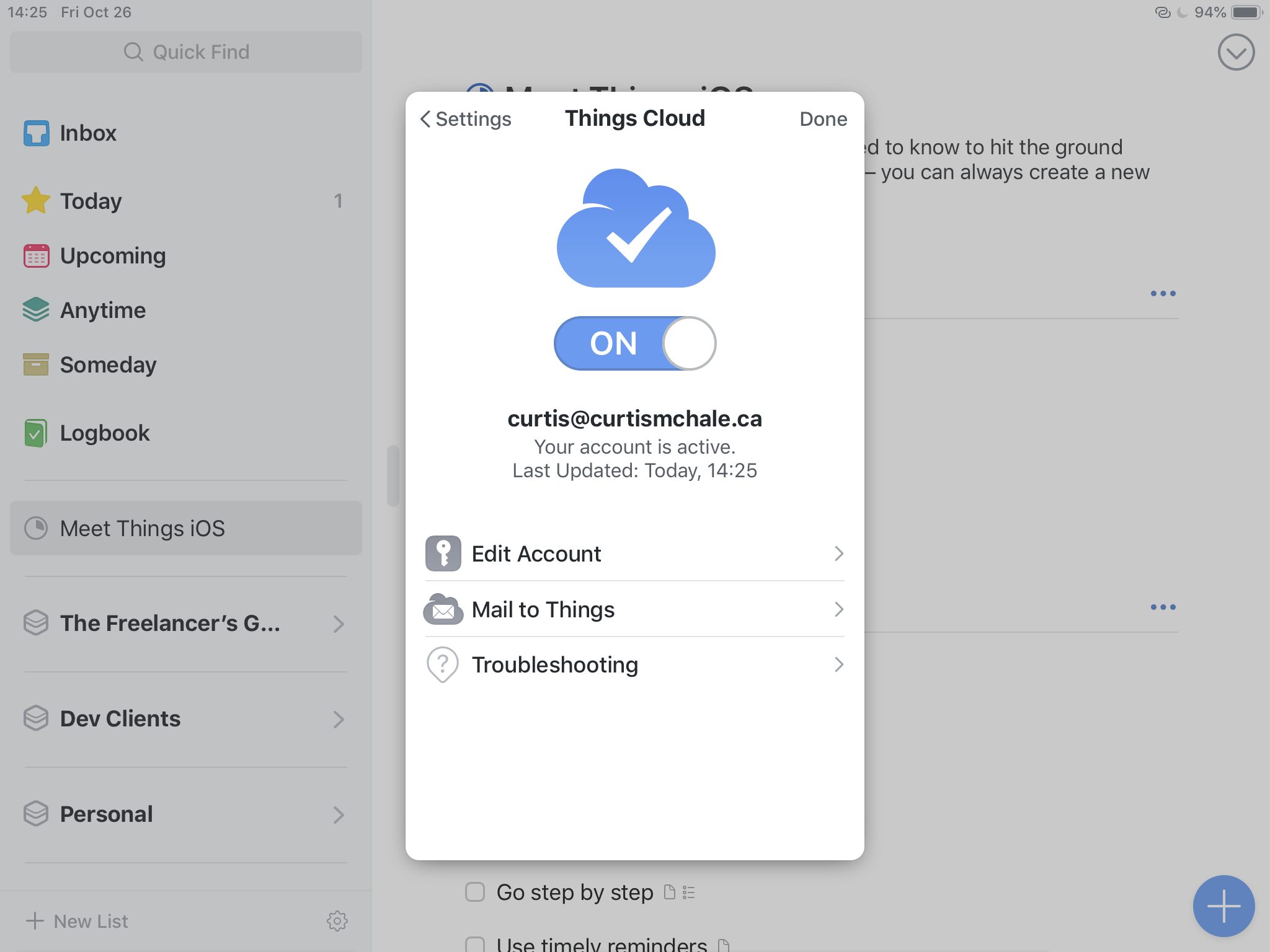
Task: Expand The Freelancer's G... area chevron
Action: click(x=338, y=624)
